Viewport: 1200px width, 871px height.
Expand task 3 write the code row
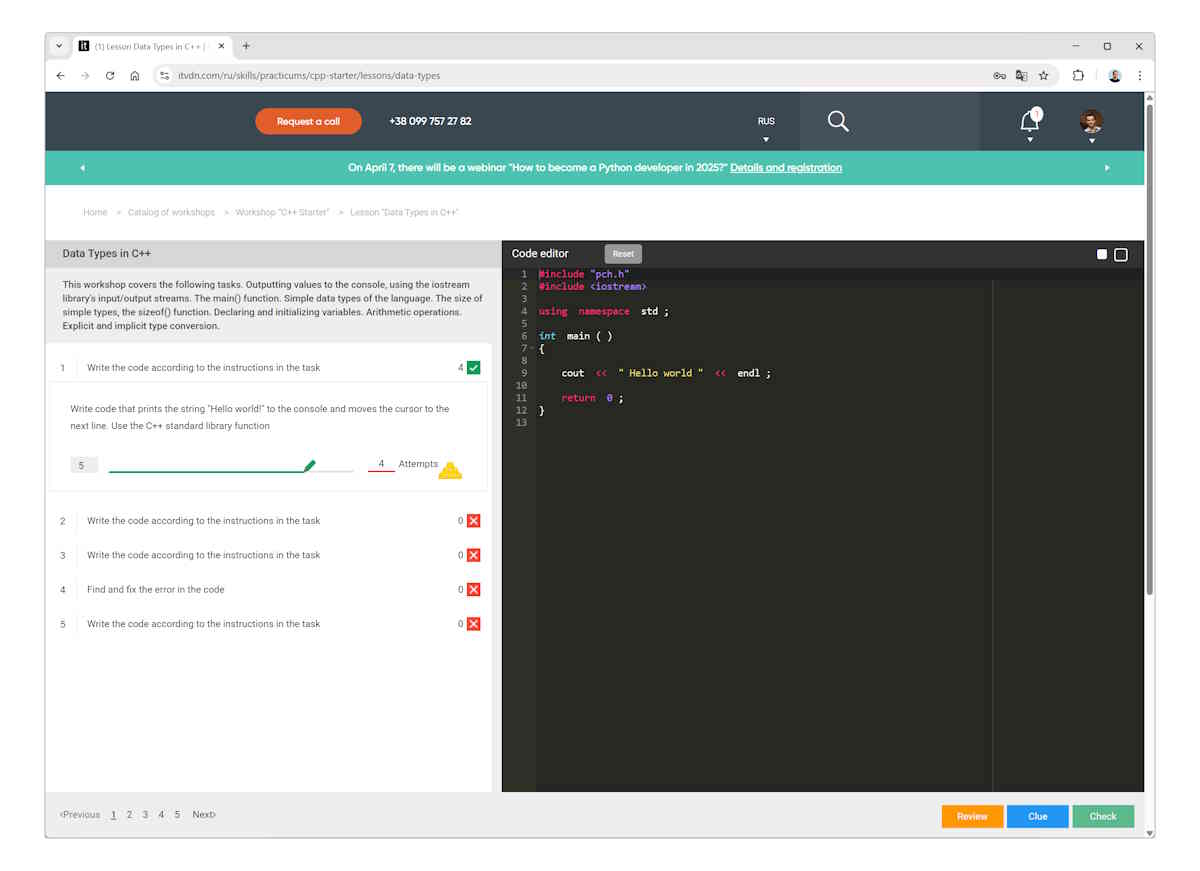click(x=268, y=555)
